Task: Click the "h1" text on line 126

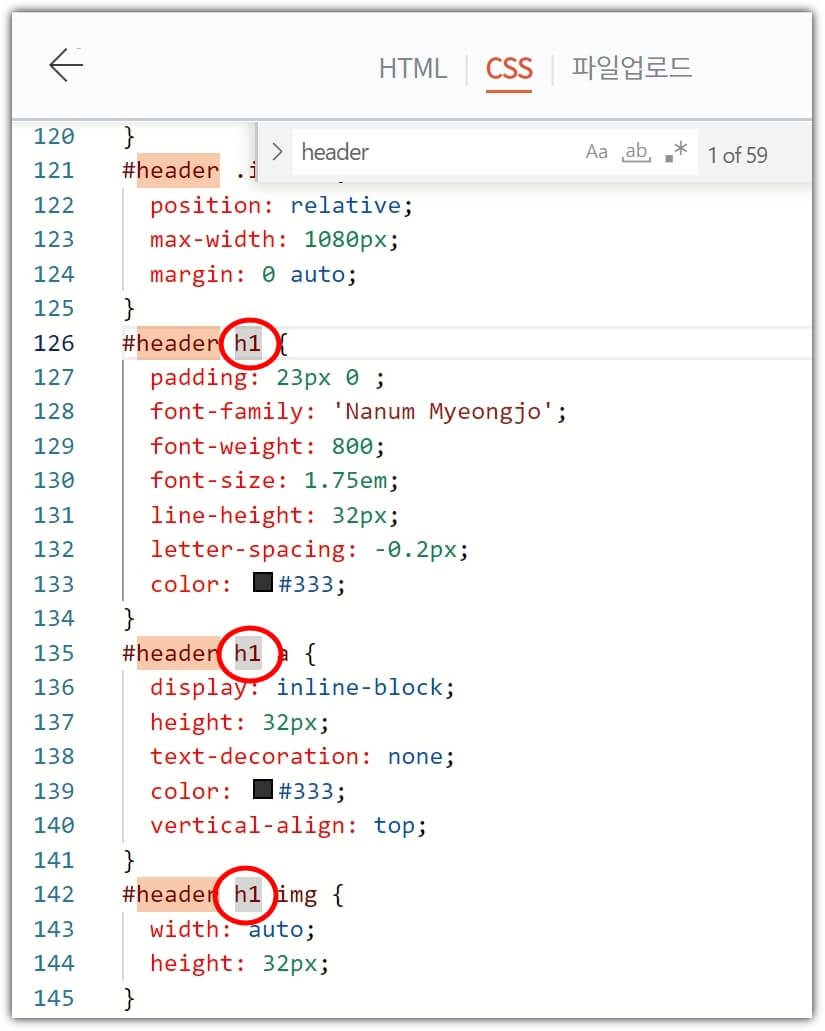Action: coord(248,343)
